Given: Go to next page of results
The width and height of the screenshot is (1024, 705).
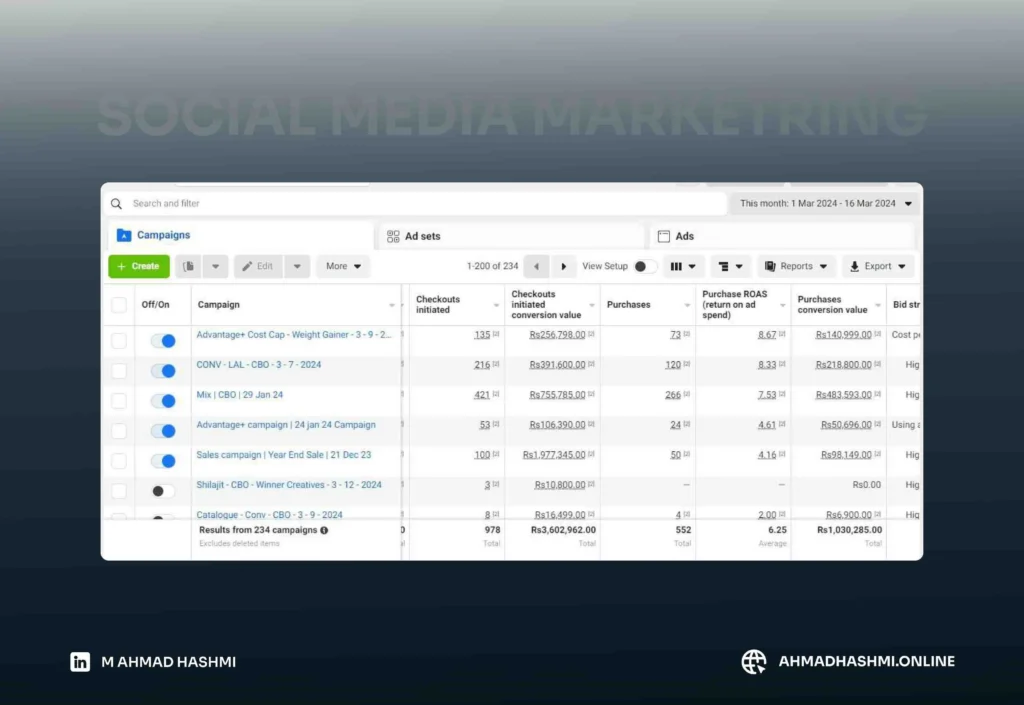Looking at the screenshot, I should pyautogui.click(x=564, y=266).
